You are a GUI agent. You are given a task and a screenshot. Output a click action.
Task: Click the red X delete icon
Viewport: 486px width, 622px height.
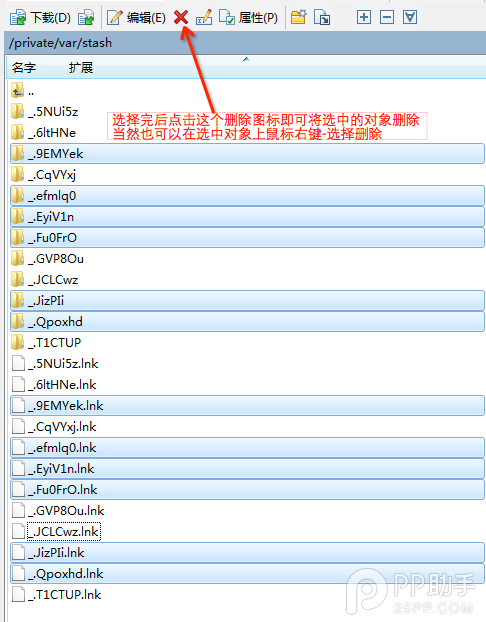(x=181, y=17)
